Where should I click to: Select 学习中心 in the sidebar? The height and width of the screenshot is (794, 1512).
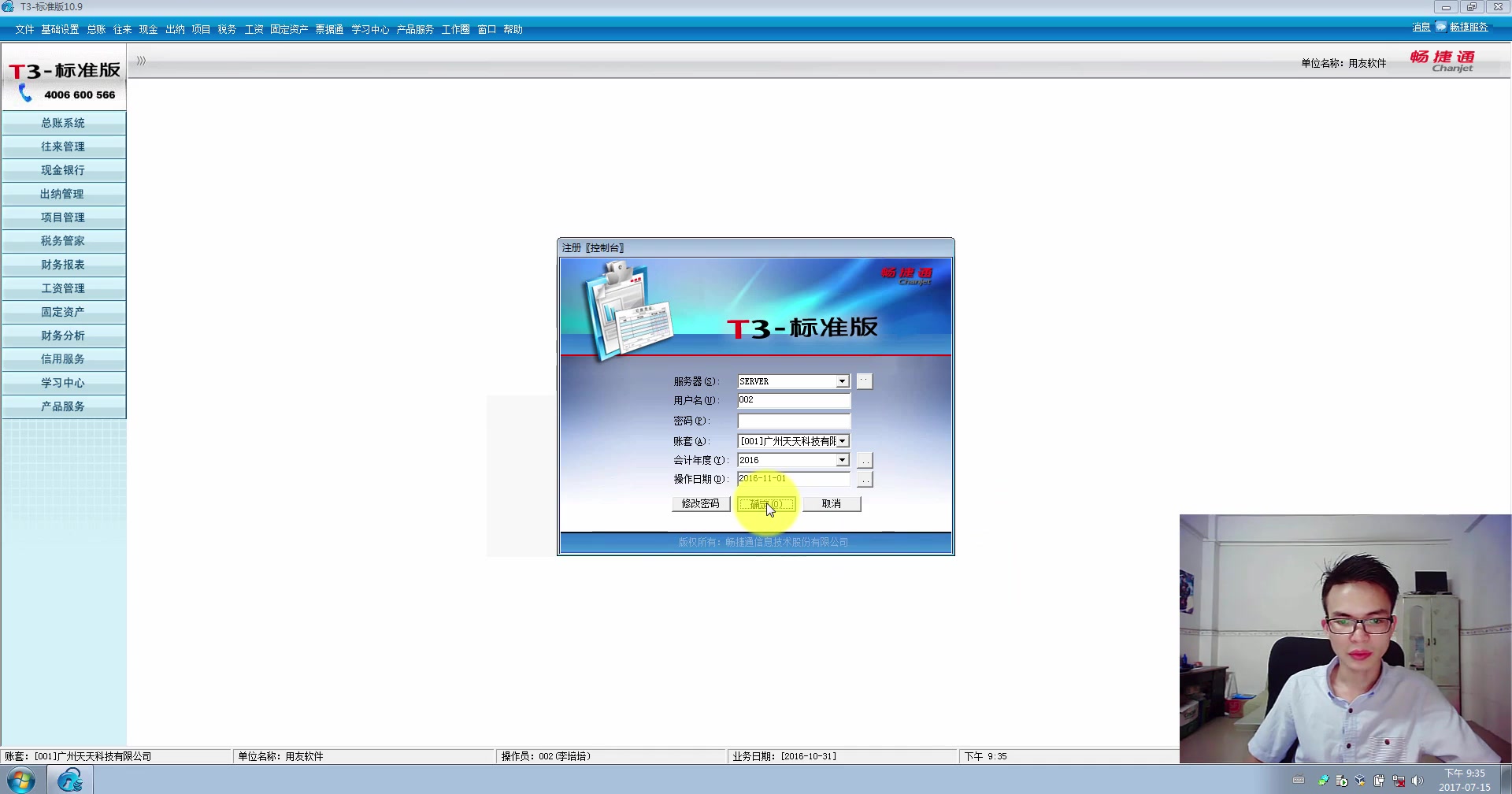(x=63, y=383)
